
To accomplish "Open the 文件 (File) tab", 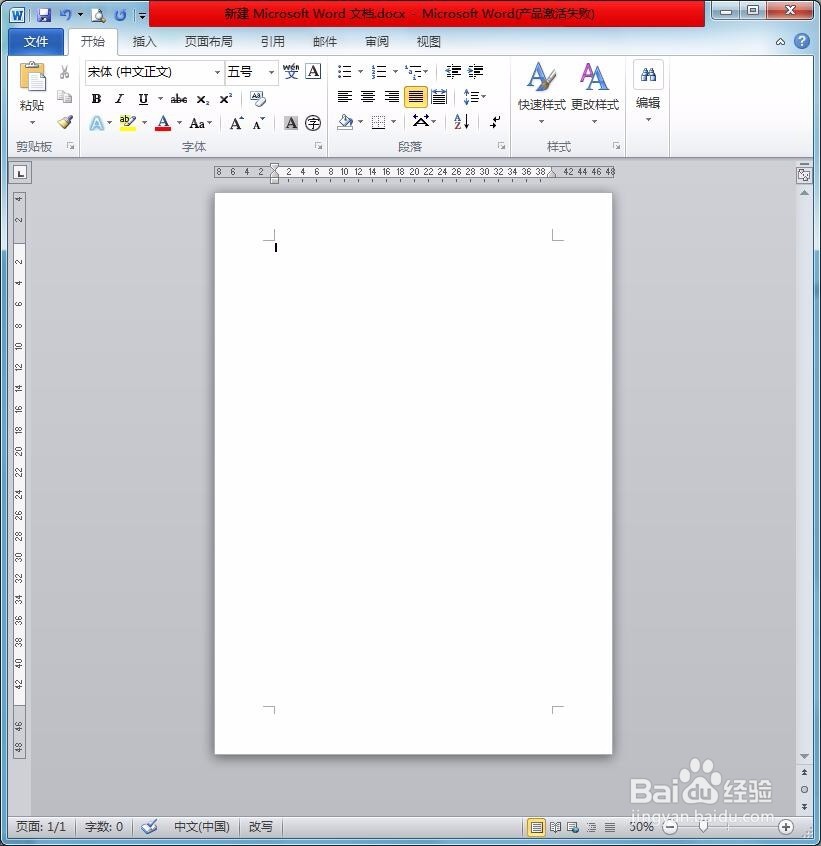I will point(36,42).
